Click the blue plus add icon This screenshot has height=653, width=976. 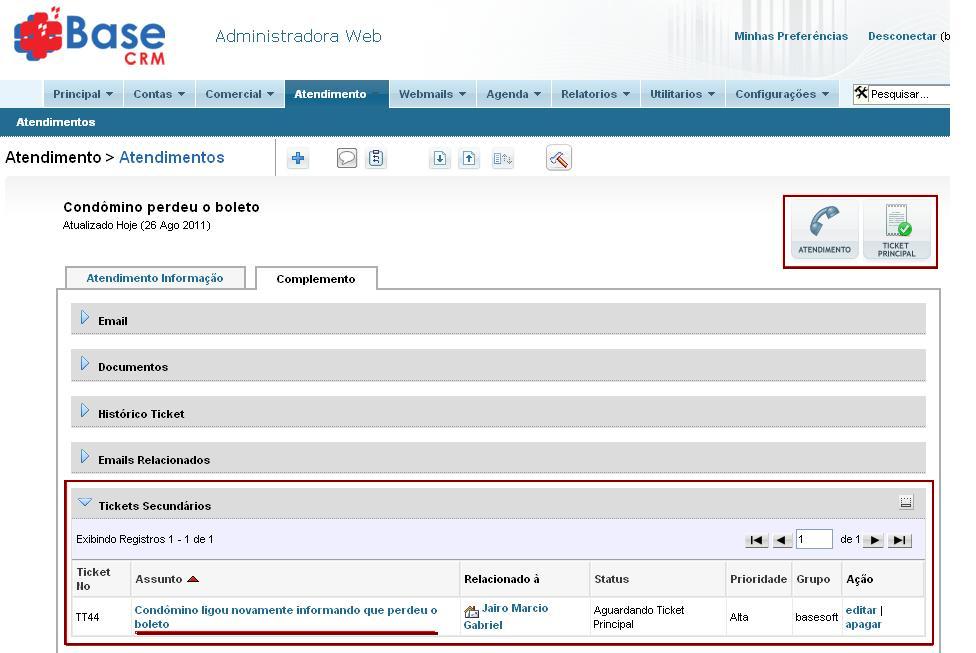point(298,159)
